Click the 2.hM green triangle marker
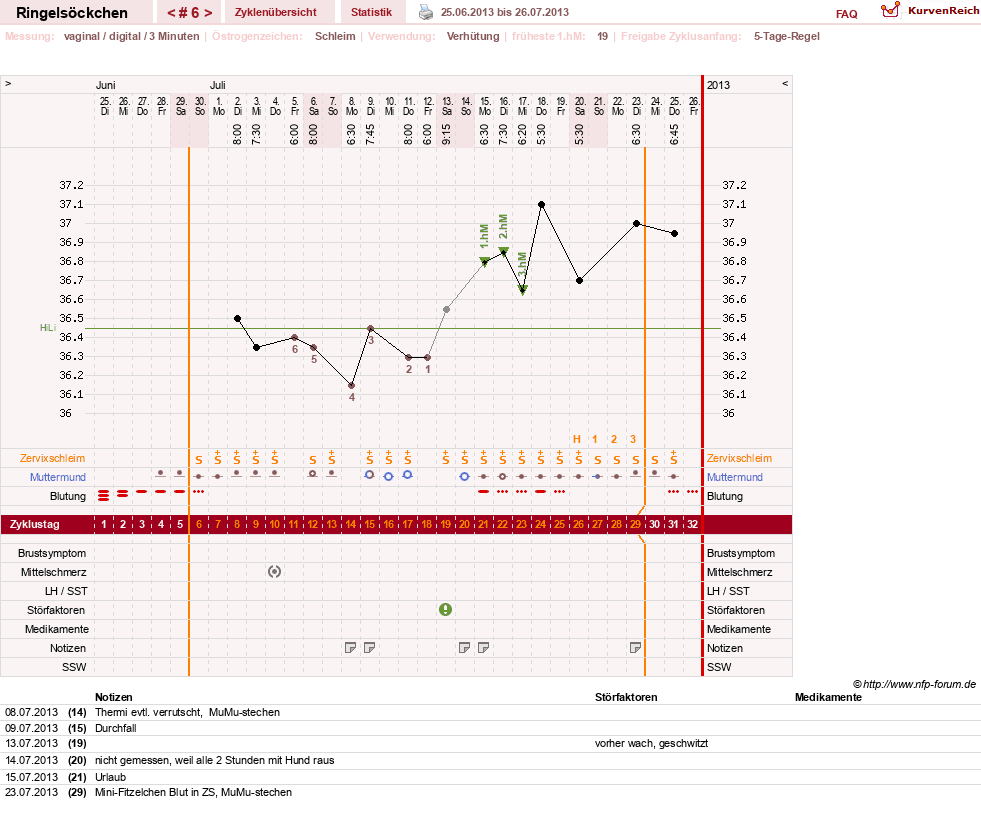Viewport: 981px width, 836px height. [504, 252]
